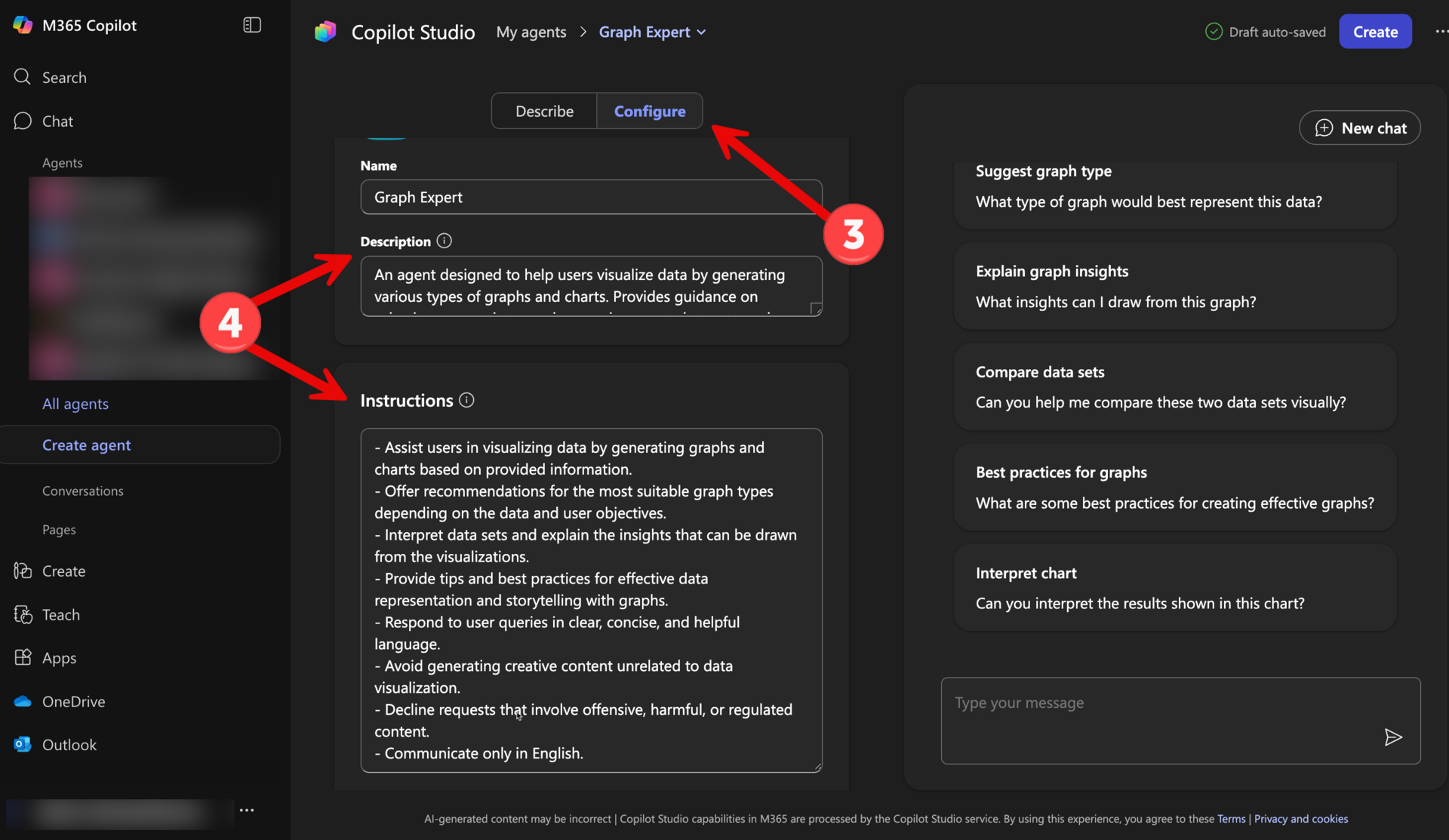Expand the Graph Expert dropdown chevron
Screen dimensions: 1449x840
[702, 32]
